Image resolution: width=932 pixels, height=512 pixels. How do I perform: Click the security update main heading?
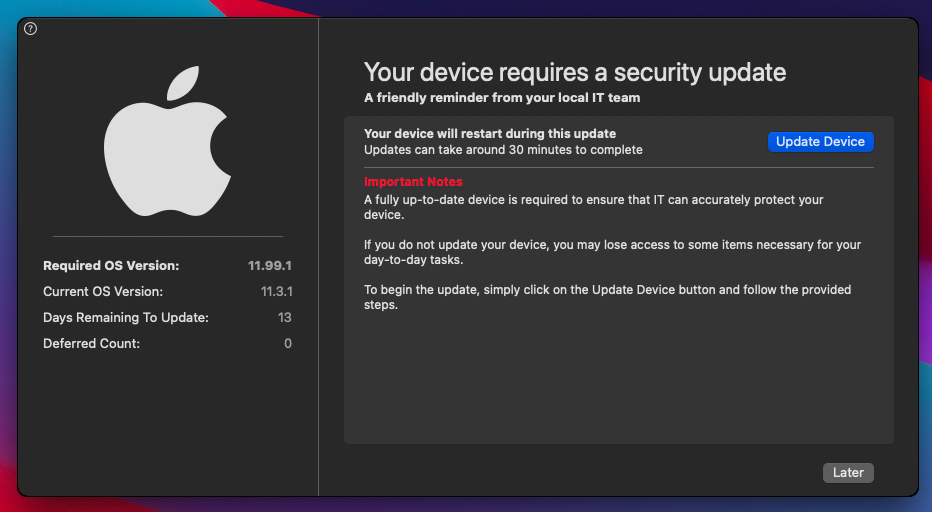tap(575, 72)
